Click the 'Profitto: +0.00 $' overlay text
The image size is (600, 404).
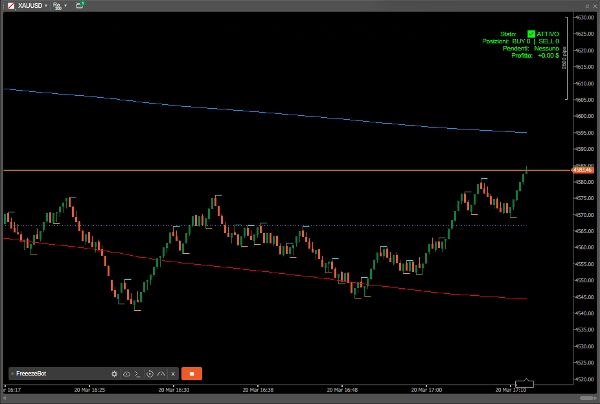pyautogui.click(x=535, y=56)
